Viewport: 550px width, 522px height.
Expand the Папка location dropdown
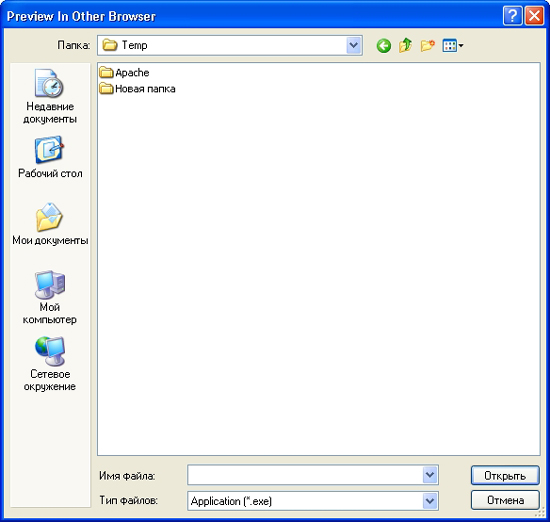[x=354, y=46]
